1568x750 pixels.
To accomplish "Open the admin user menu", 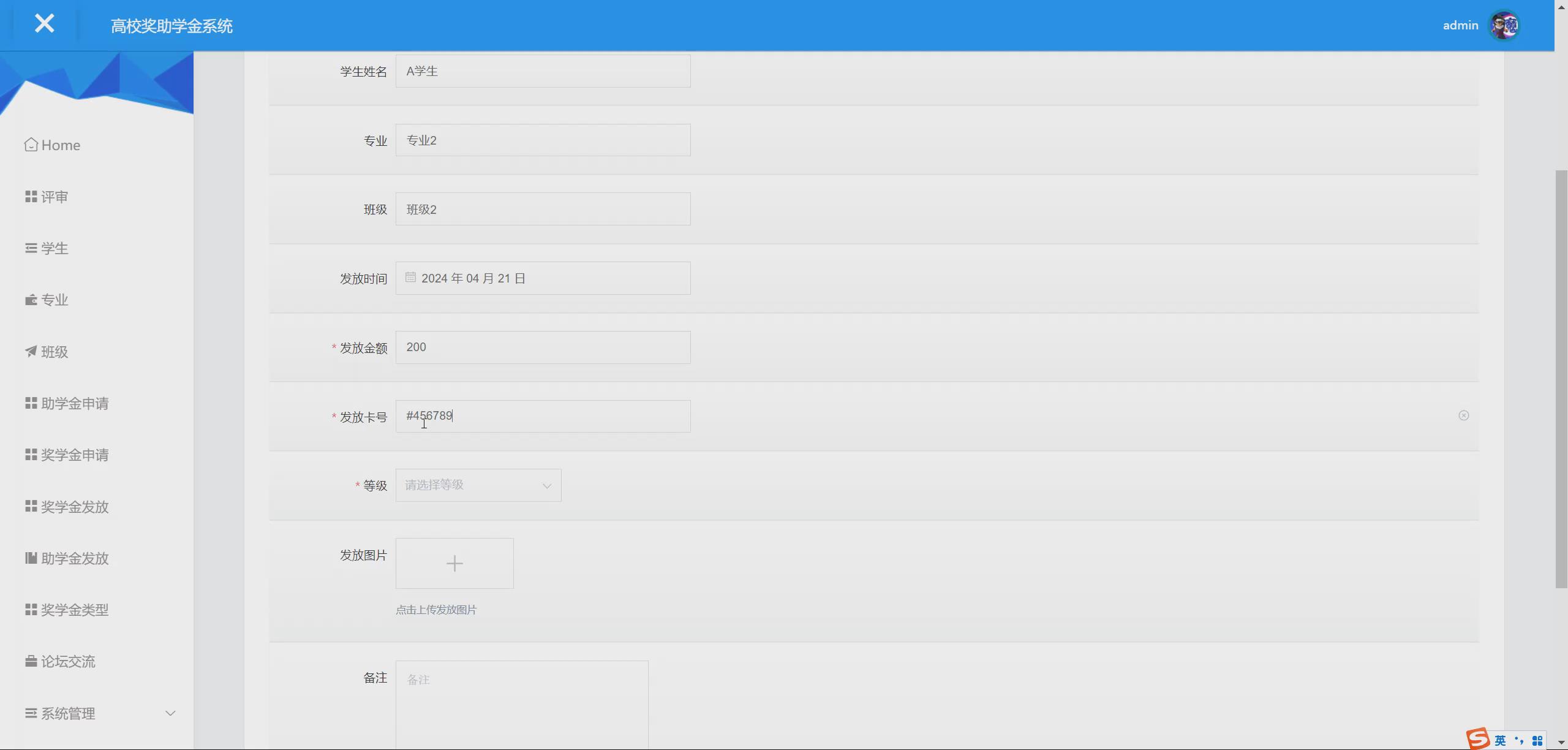I will tap(1460, 26).
